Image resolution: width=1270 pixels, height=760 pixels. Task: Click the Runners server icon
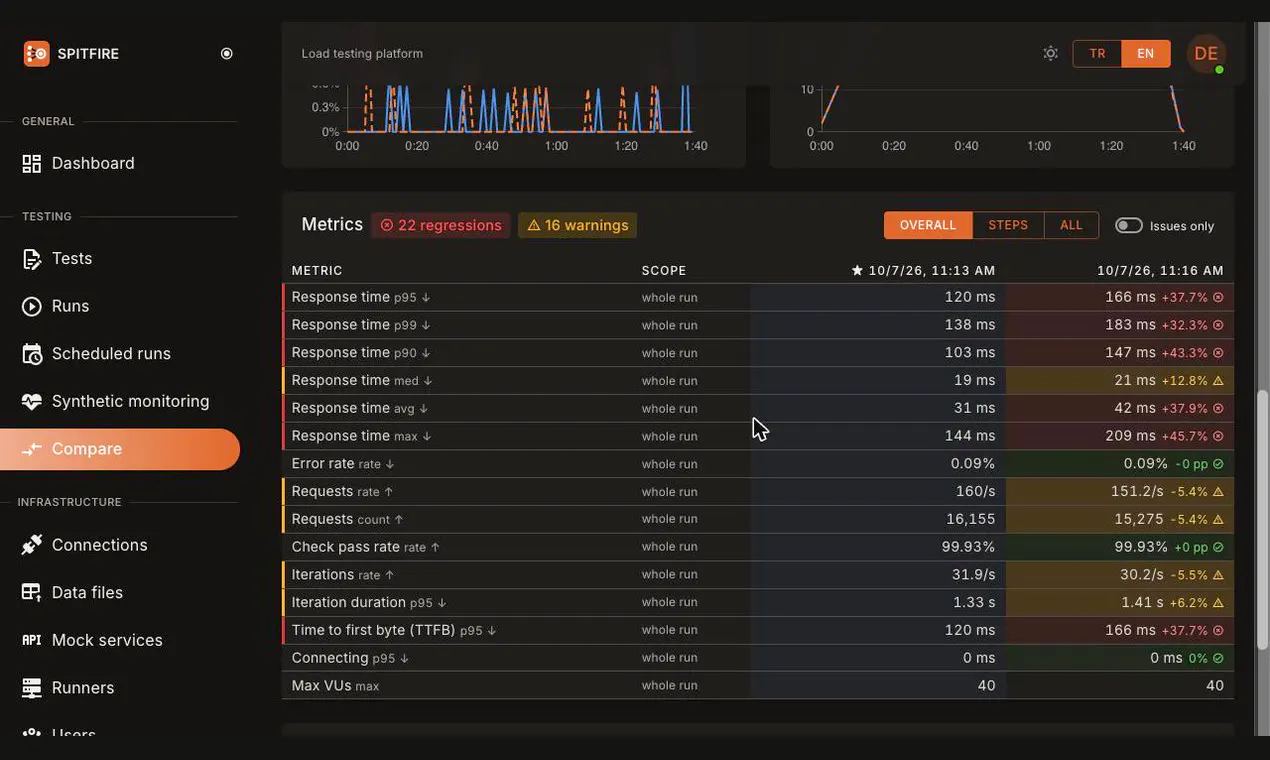tap(32, 688)
